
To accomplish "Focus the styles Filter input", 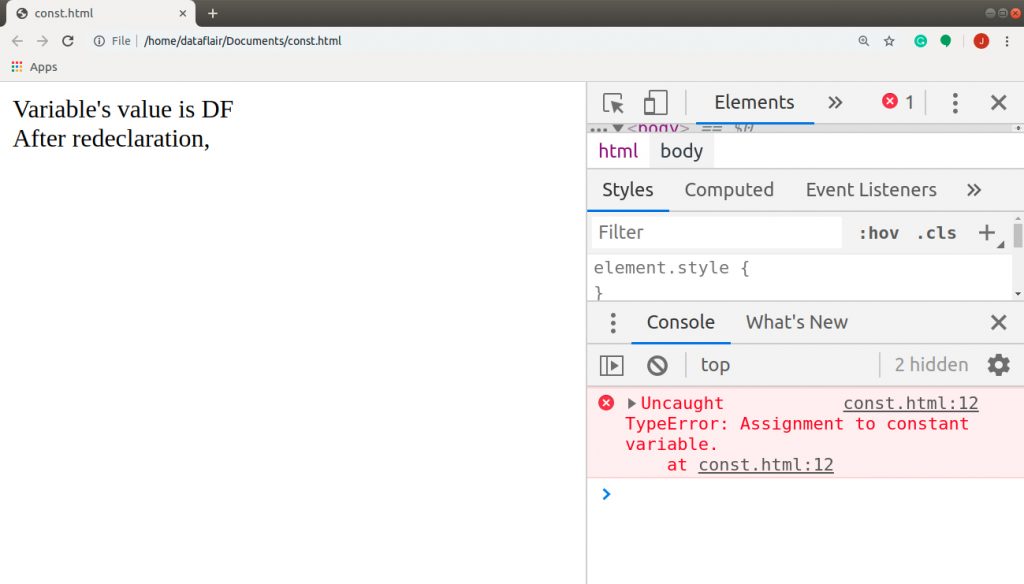I will [x=716, y=233].
